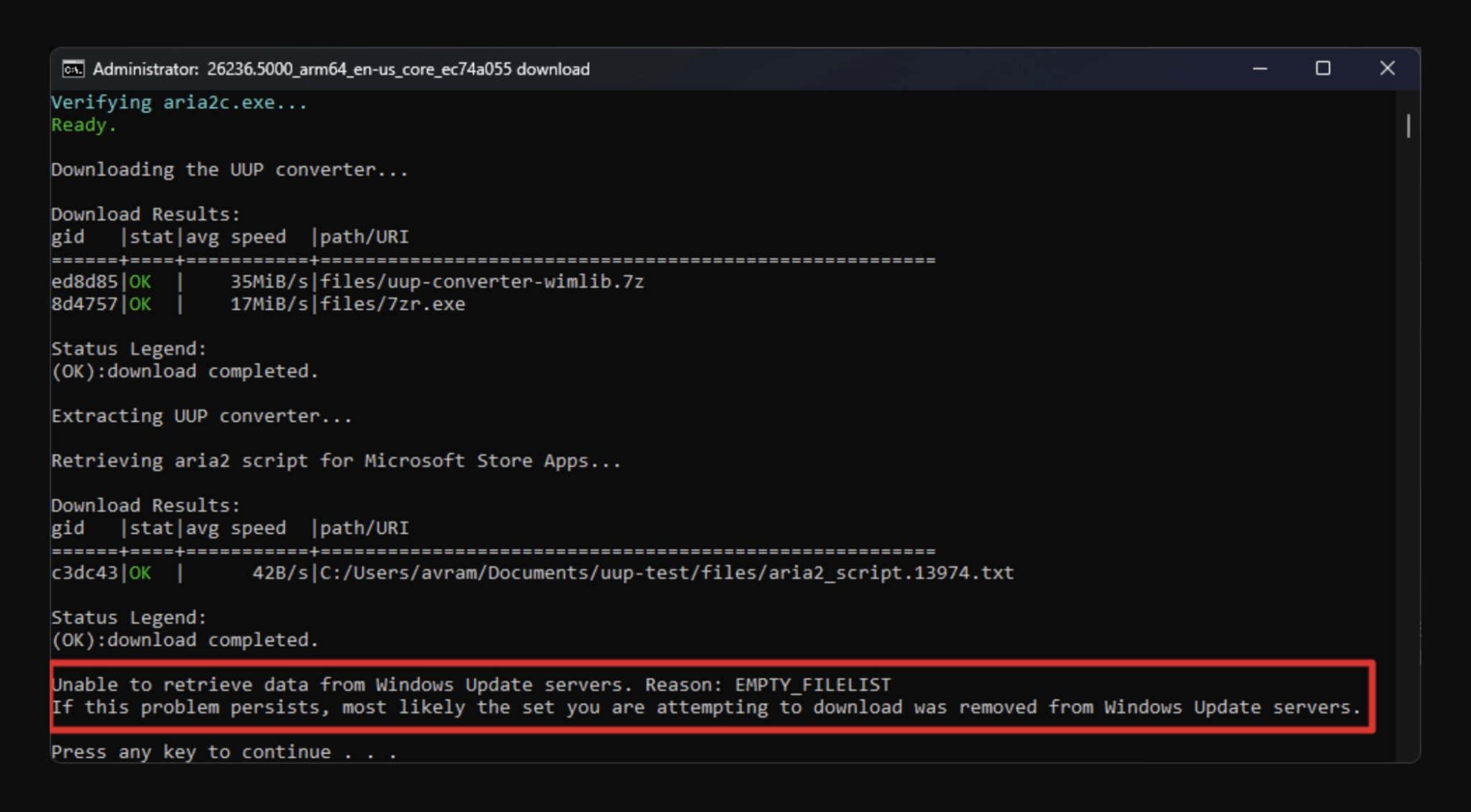Click the green OK status for gid c3dc43
This screenshot has height=812, width=1471.
point(140,573)
